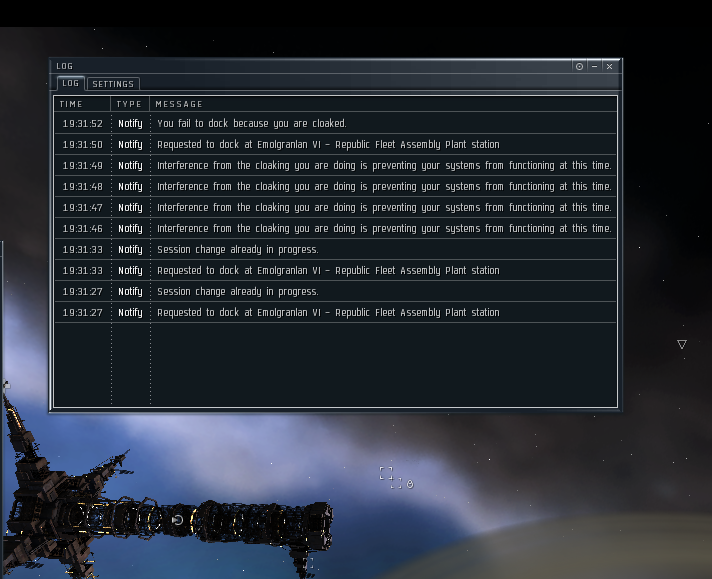
Task: Click the circular arrow icon on station
Action: coord(178,520)
